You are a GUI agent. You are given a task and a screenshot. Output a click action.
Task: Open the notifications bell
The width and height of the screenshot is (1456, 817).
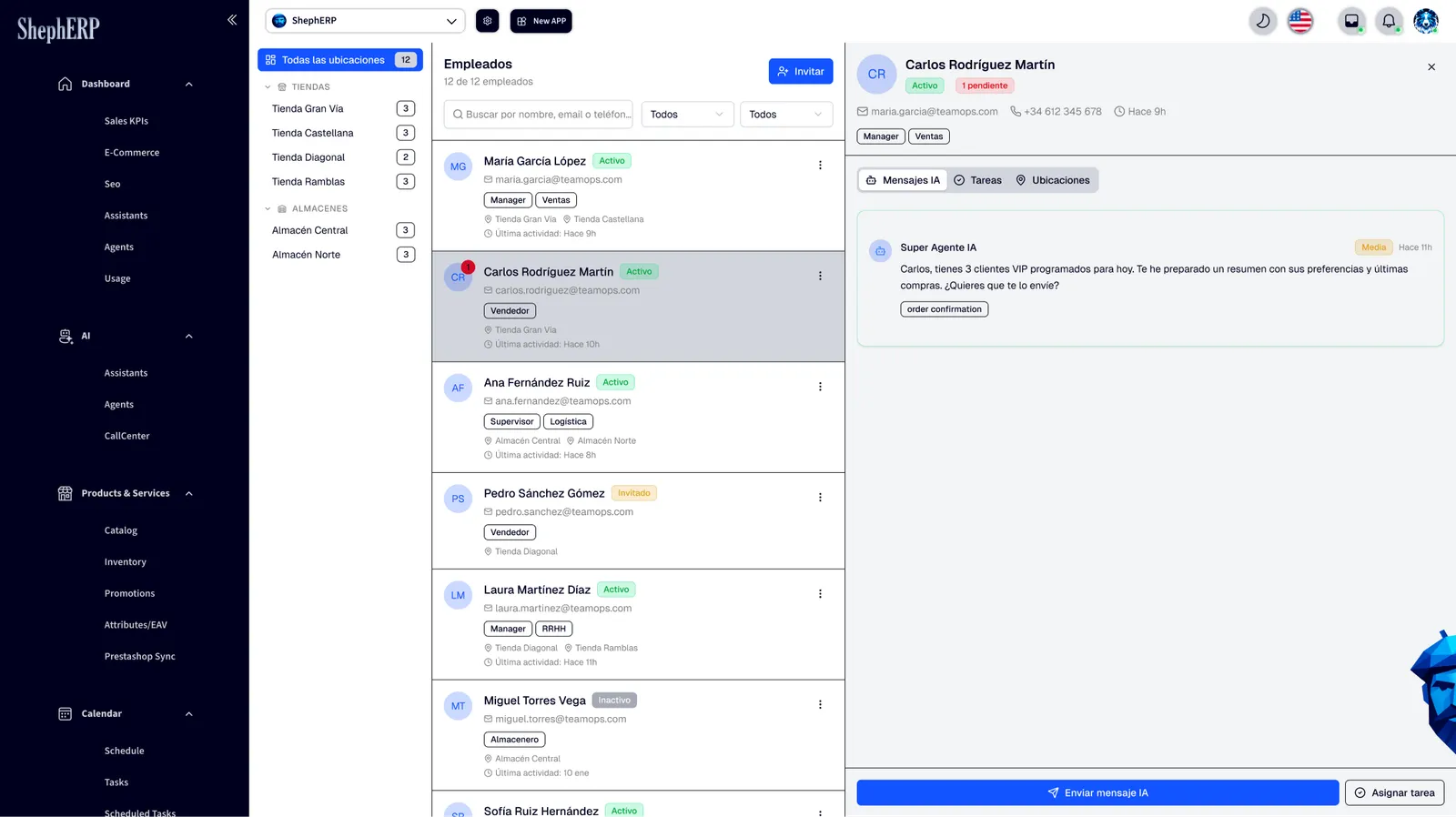coord(1389,21)
